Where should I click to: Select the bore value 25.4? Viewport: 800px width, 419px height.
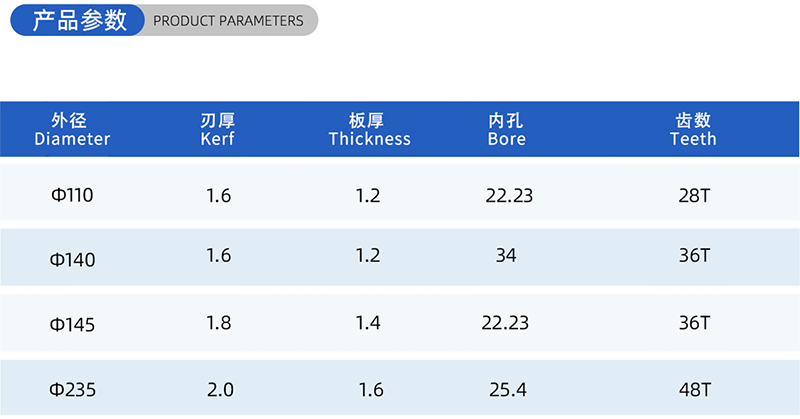(506, 390)
